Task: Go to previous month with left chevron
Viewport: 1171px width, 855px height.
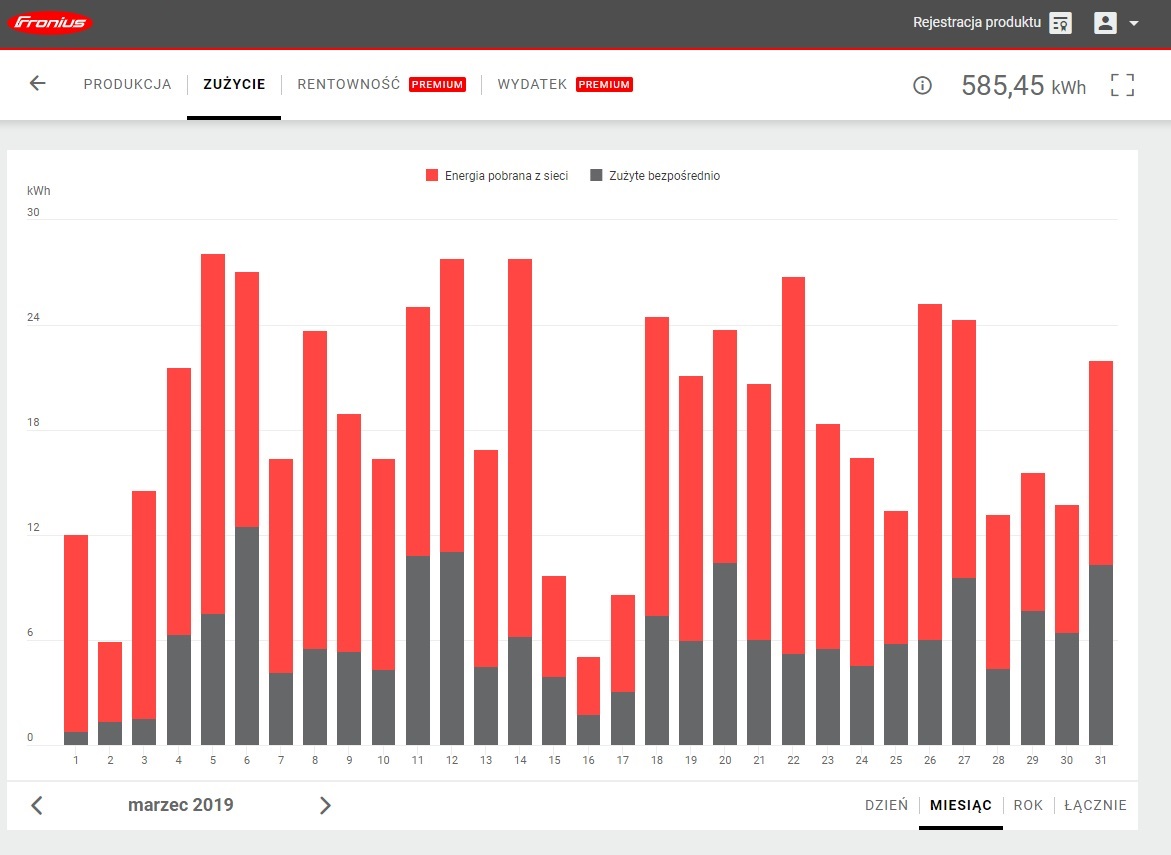Action: click(37, 805)
